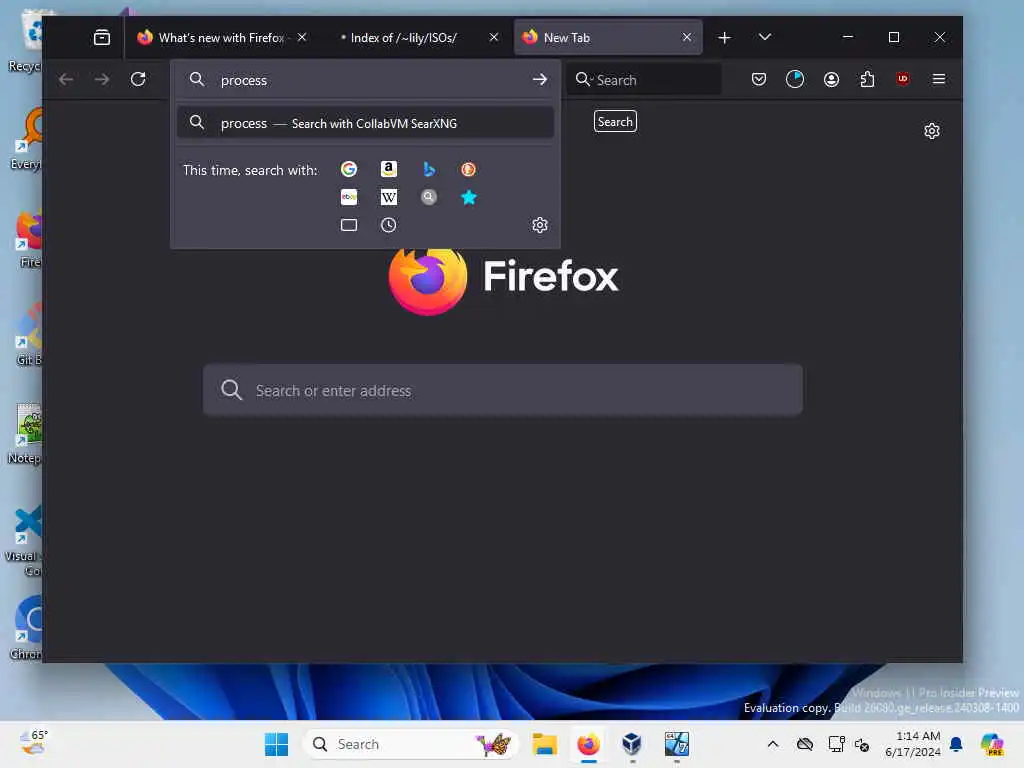Image resolution: width=1024 pixels, height=768 pixels.
Task: Launch Copilot preview from the taskbar
Action: 992,744
